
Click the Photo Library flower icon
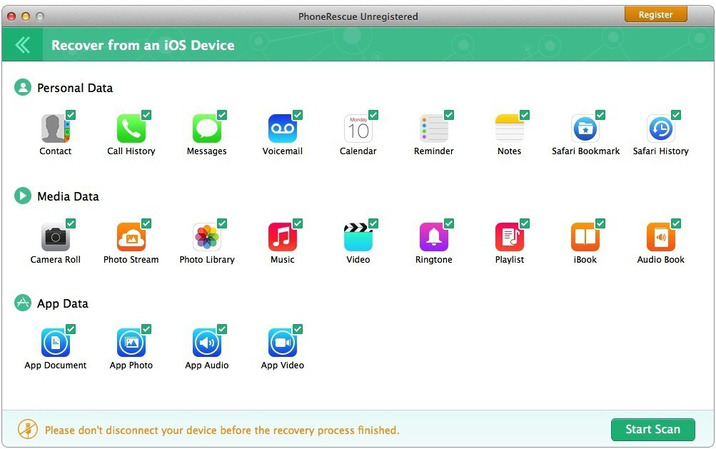pyautogui.click(x=206, y=237)
